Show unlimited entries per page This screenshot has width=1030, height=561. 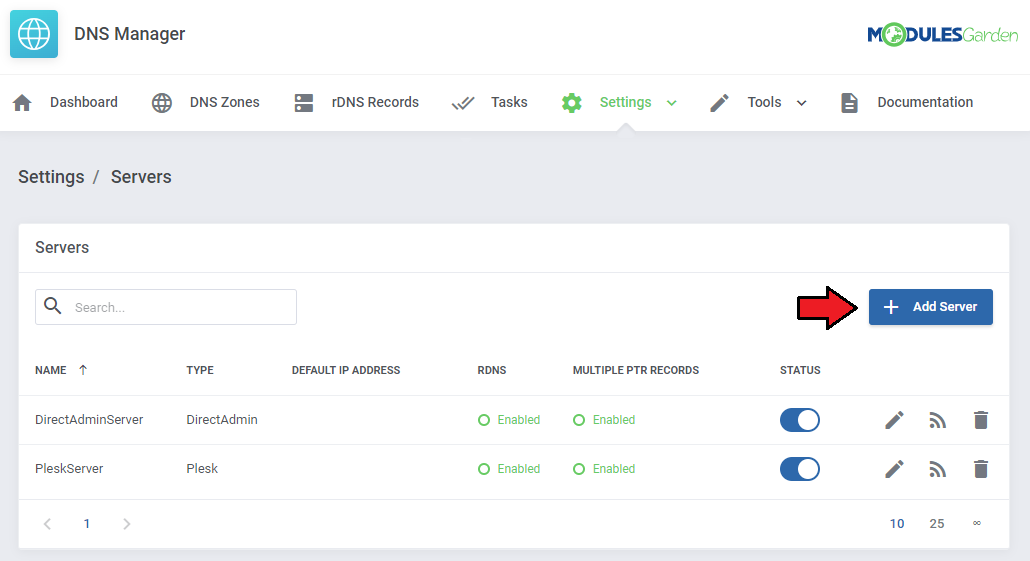pos(977,524)
